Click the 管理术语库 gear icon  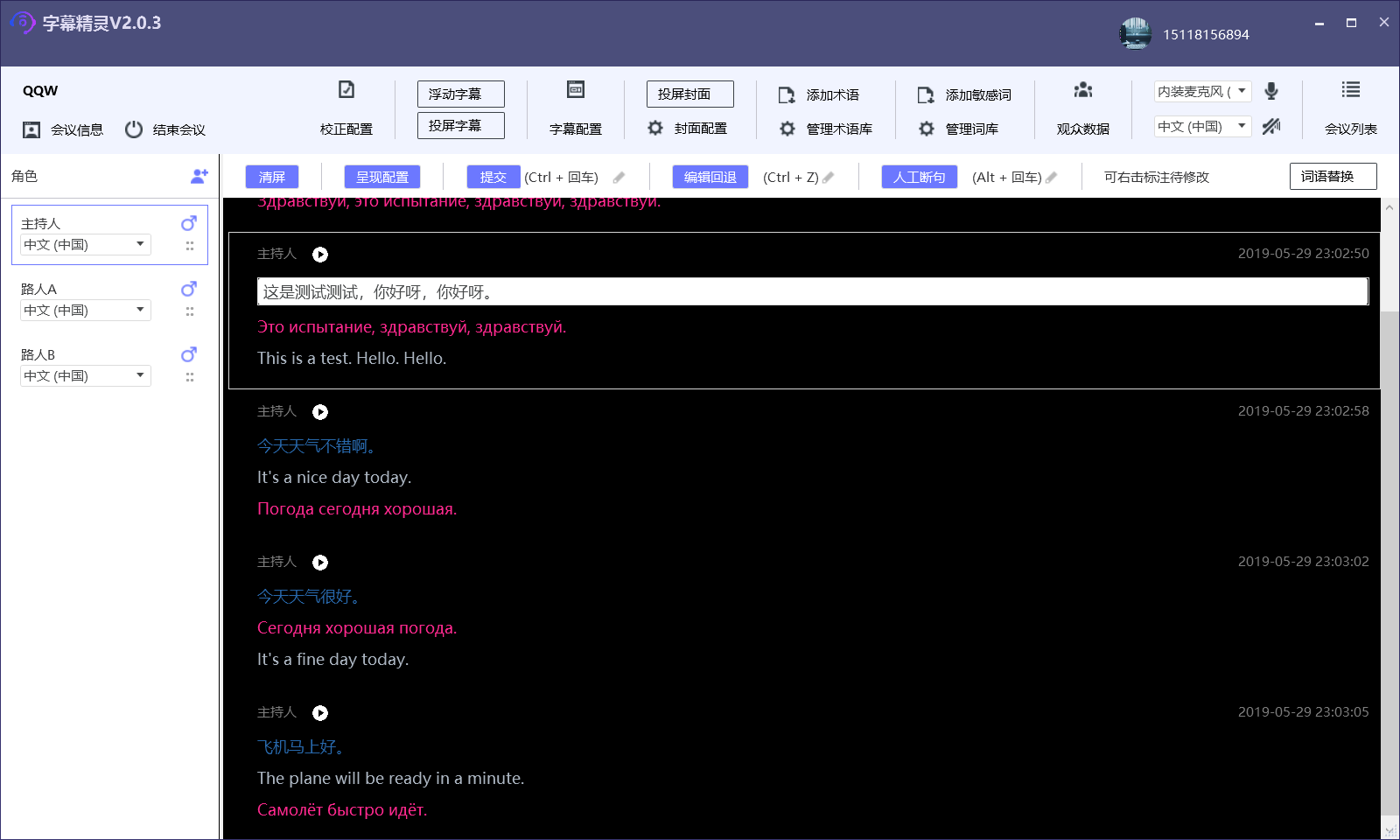point(787,129)
